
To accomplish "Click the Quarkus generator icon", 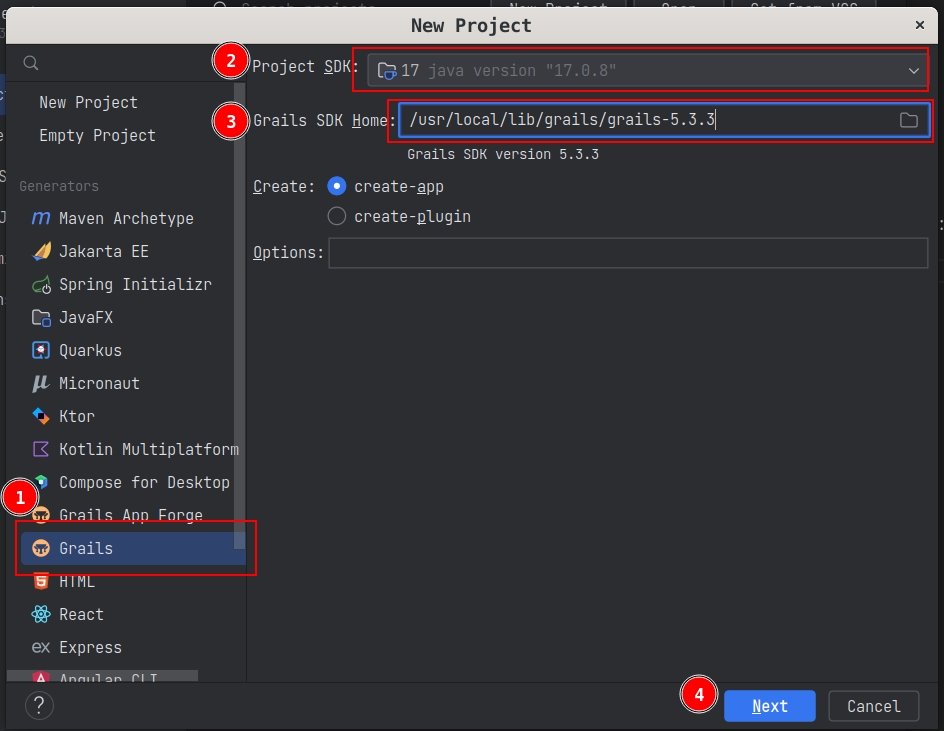I will coord(41,350).
